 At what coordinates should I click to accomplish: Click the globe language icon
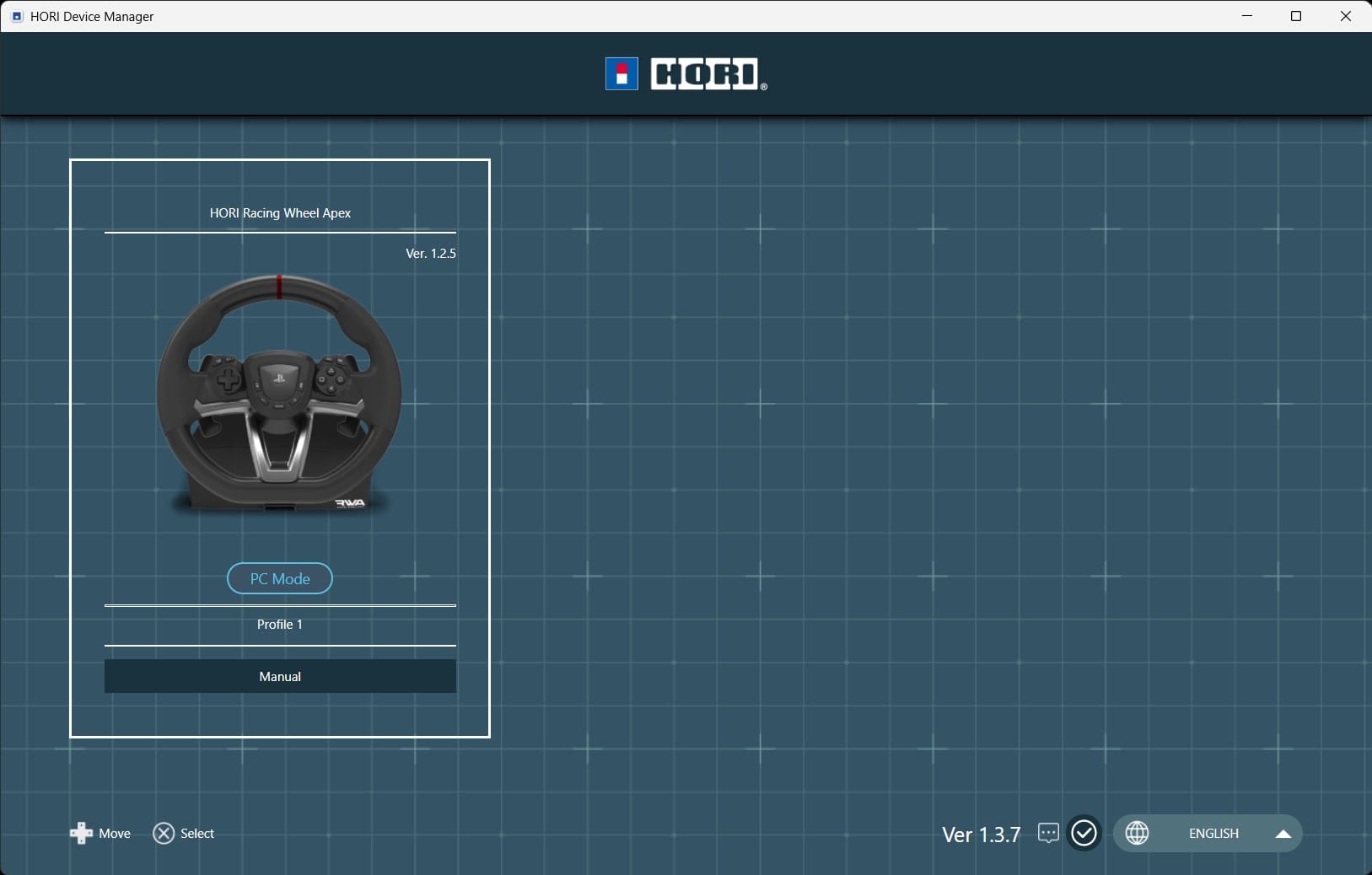tap(1138, 834)
